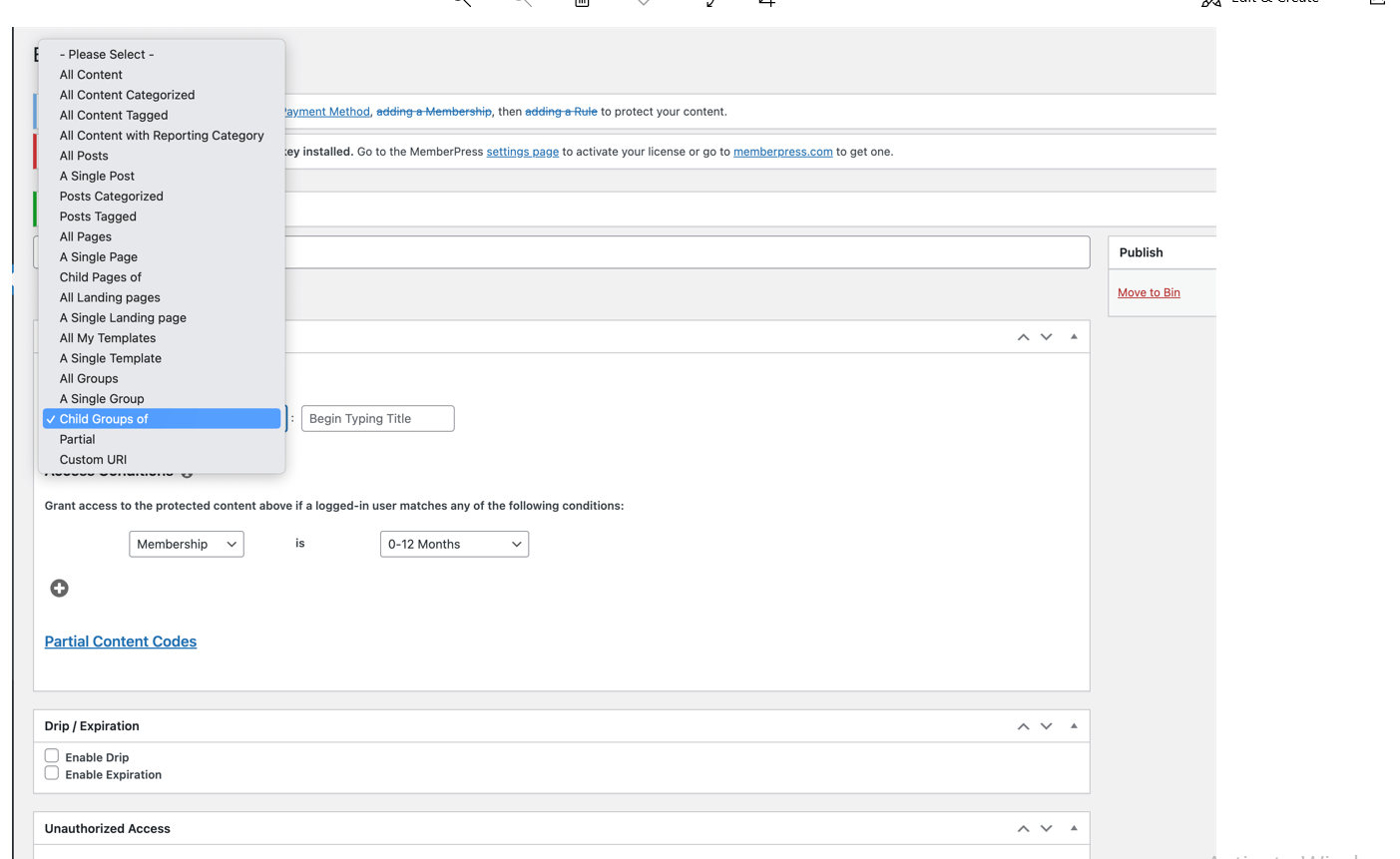Click move down arrow in Drip / Expiration panel
1400x859 pixels.
(1046, 726)
